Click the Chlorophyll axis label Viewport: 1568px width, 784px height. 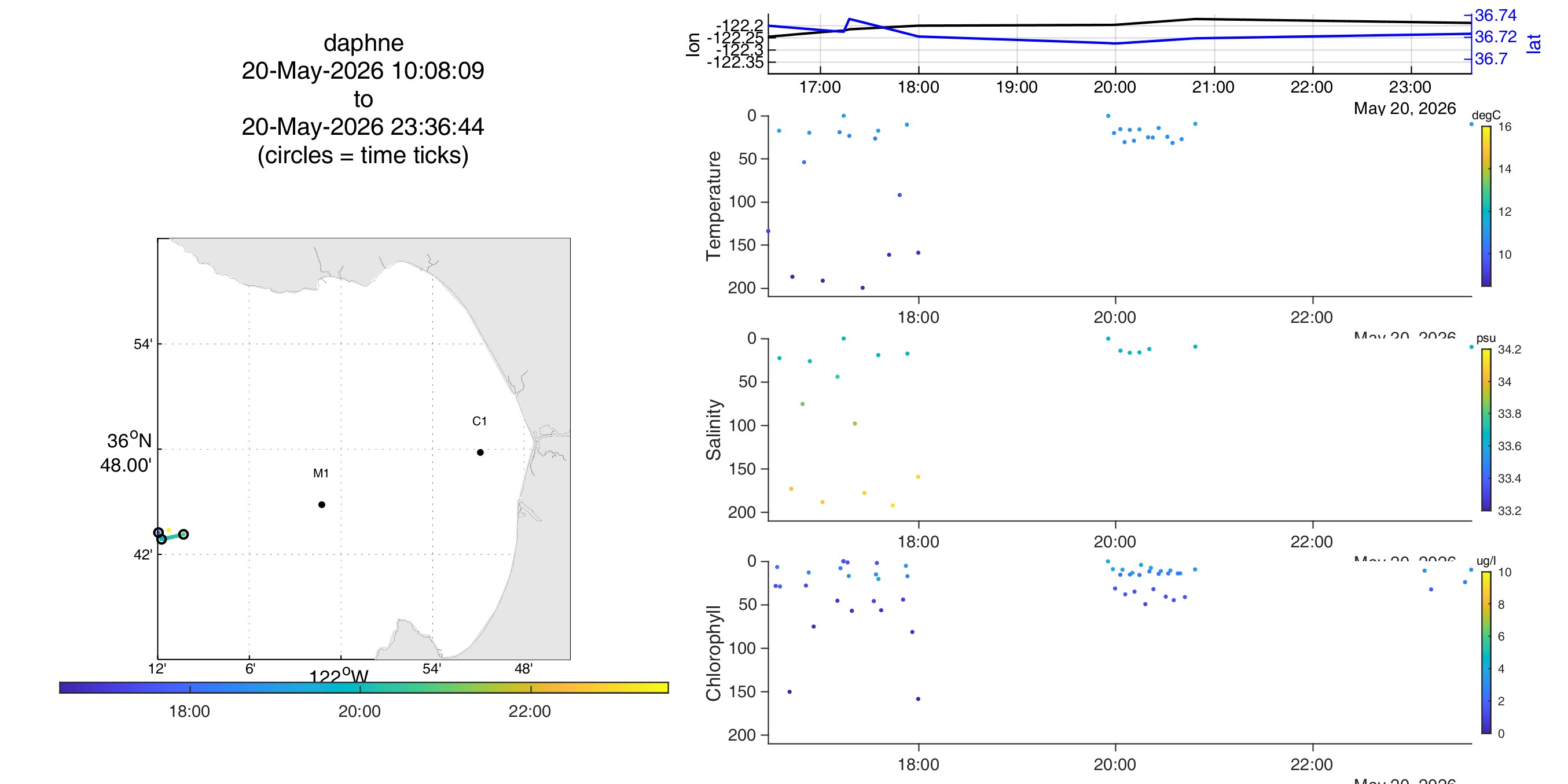coord(713,653)
